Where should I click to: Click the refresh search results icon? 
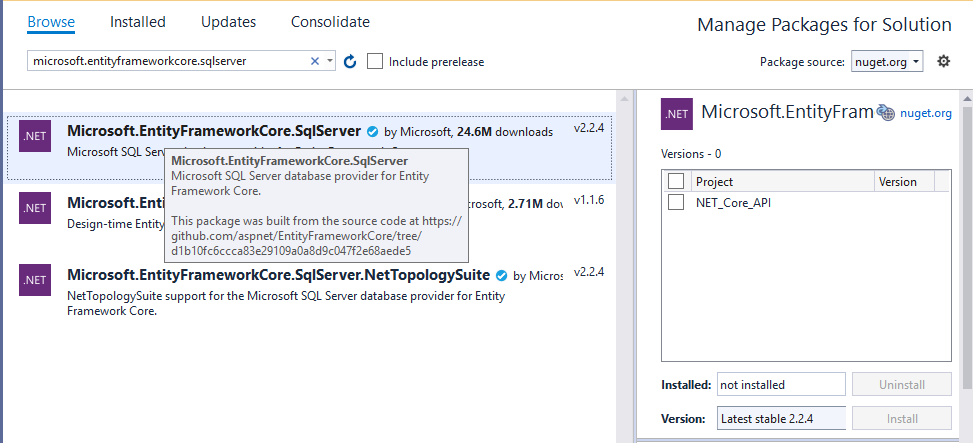350,62
